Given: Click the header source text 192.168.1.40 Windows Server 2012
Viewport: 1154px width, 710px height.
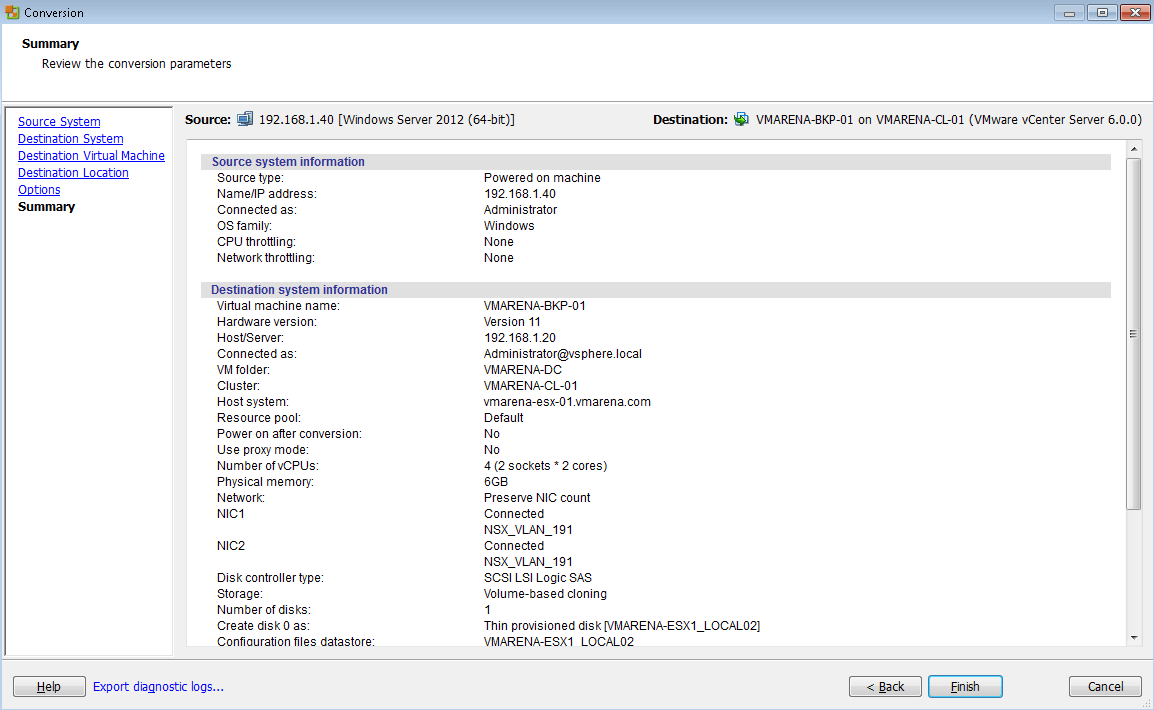Looking at the screenshot, I should coord(386,119).
